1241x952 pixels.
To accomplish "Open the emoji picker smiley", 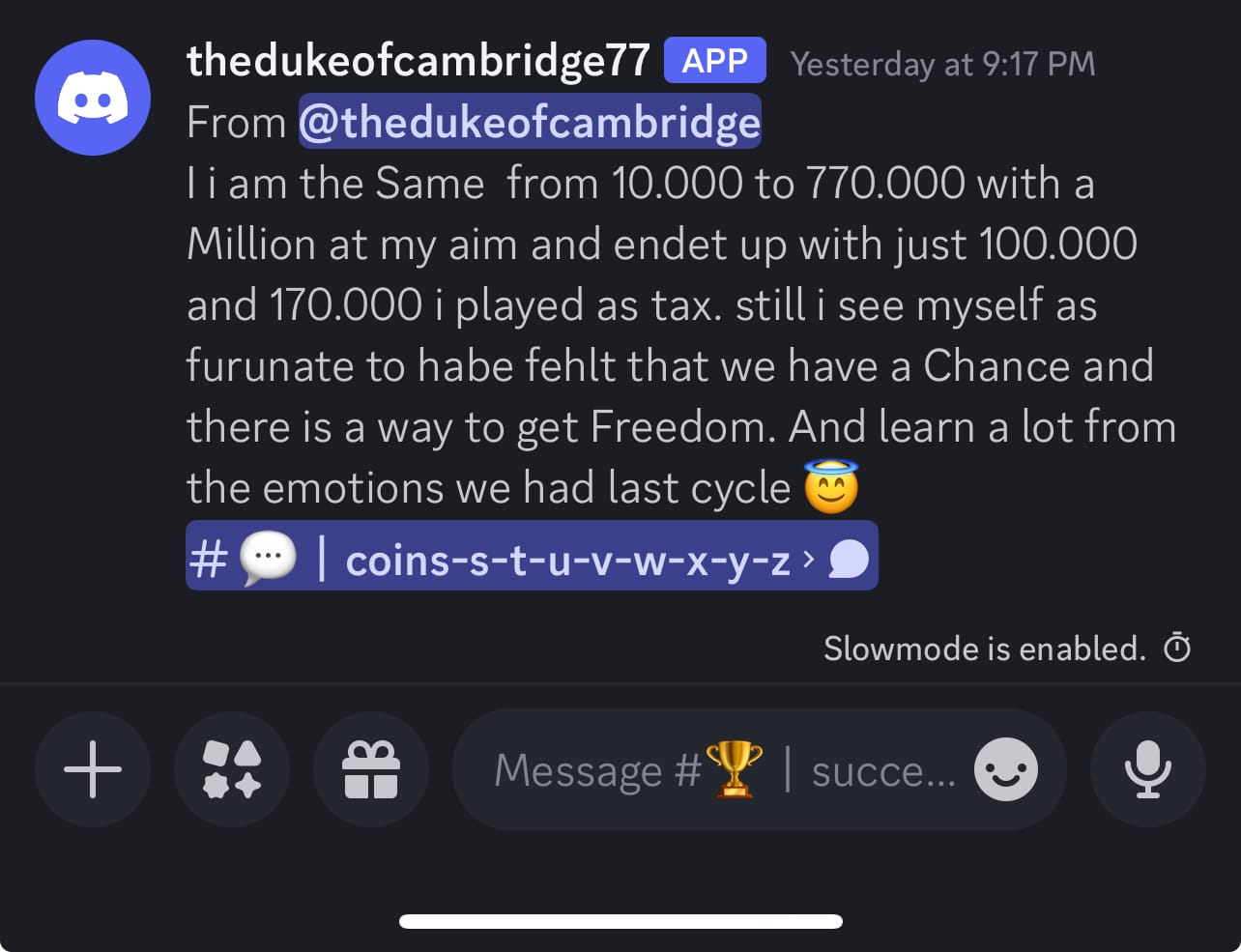I will [x=1006, y=770].
